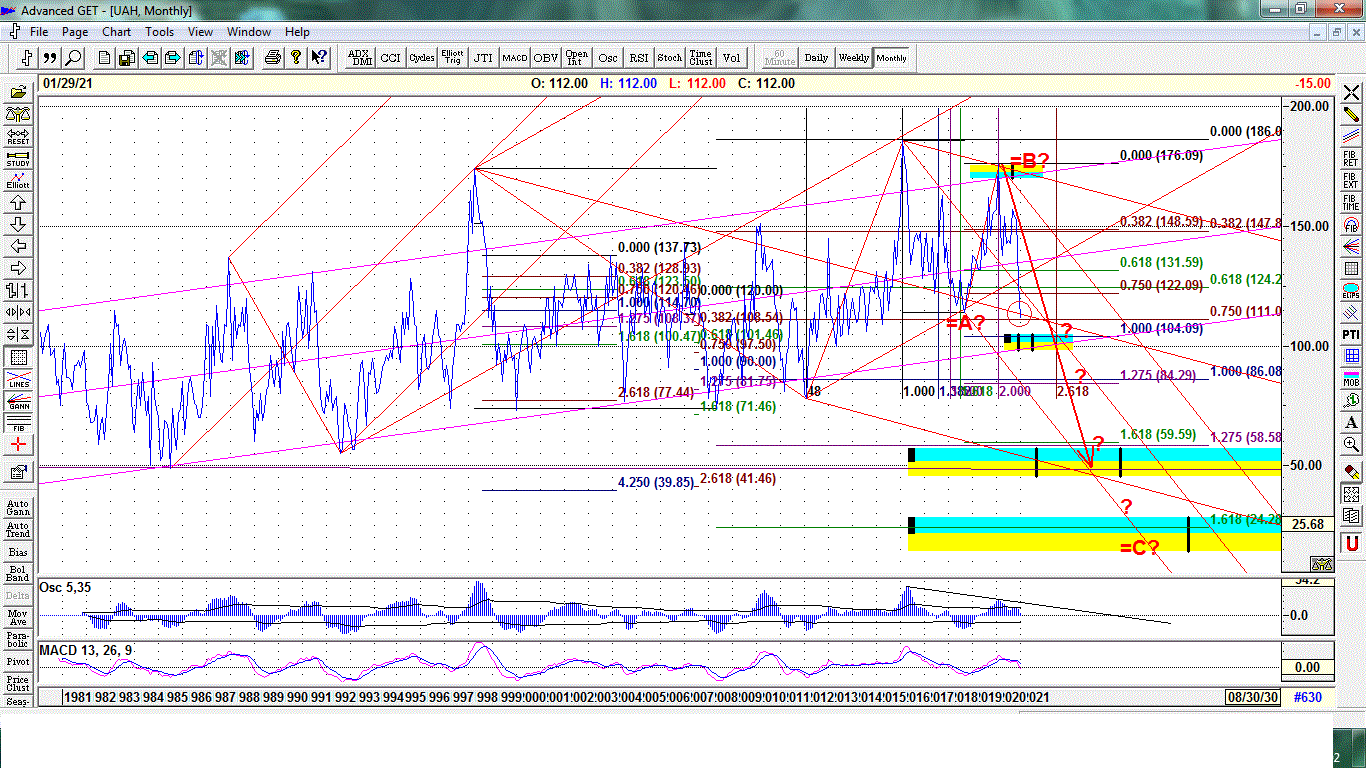Viewport: 1369px width, 768px height.
Task: Toggle the MACD indicator button
Action: click(514, 57)
